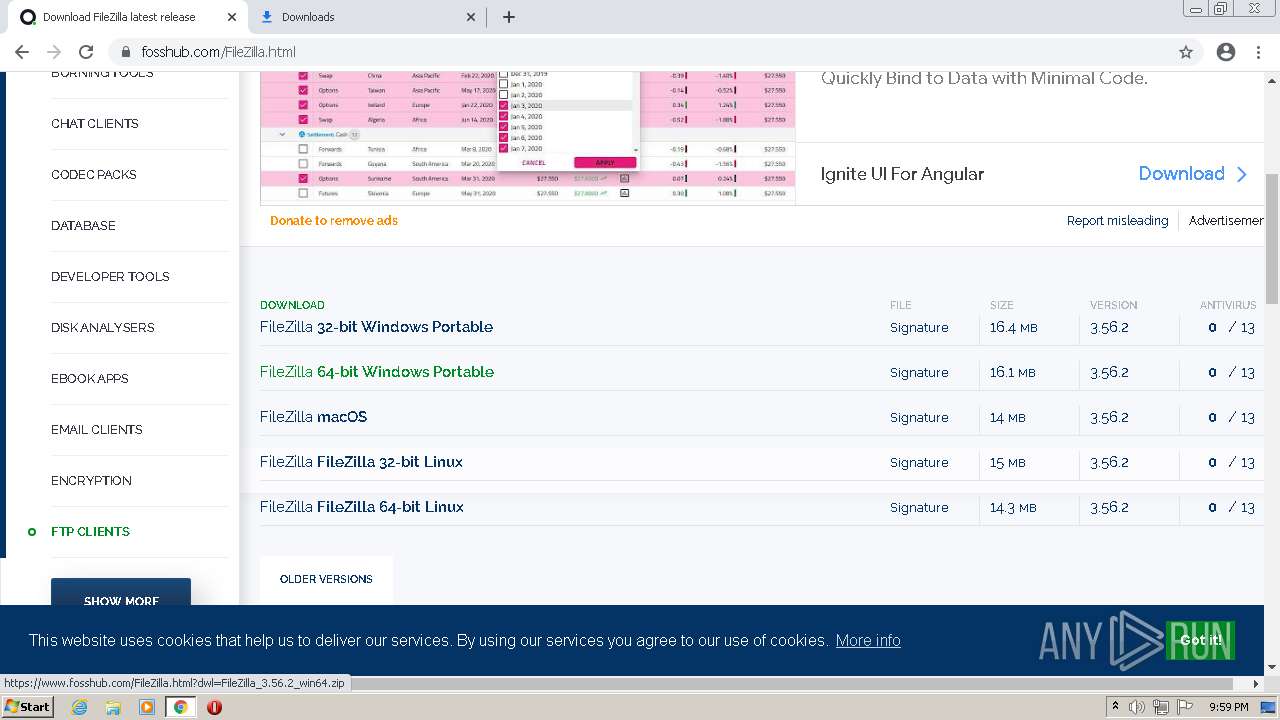Open Email Clients category
This screenshot has width=1280, height=720.
(x=97, y=430)
